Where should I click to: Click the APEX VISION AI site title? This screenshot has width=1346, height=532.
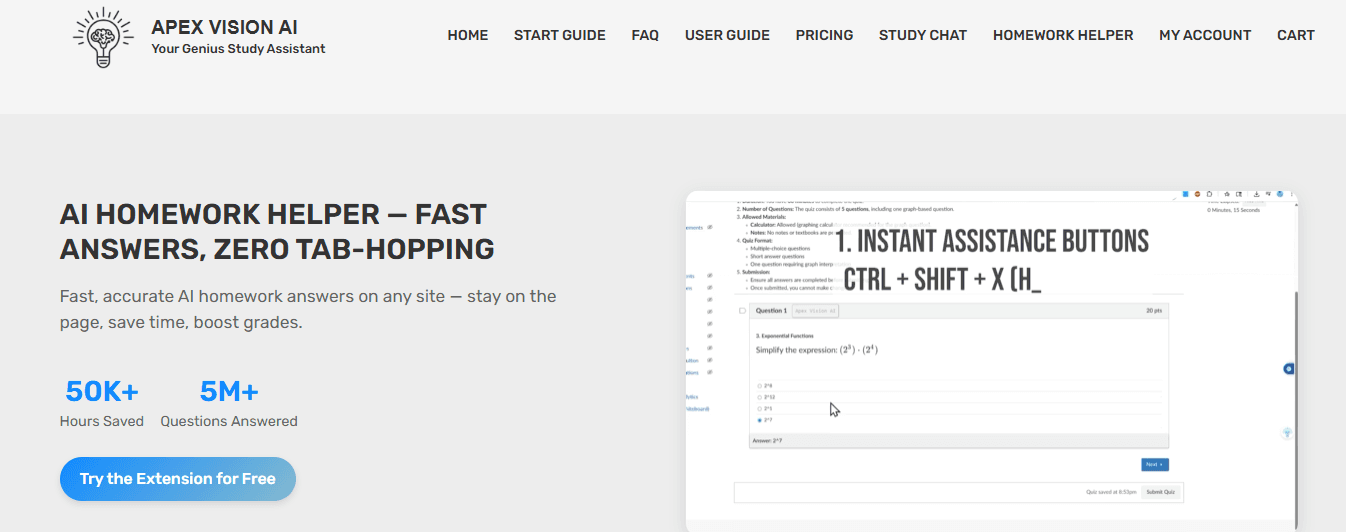(224, 27)
